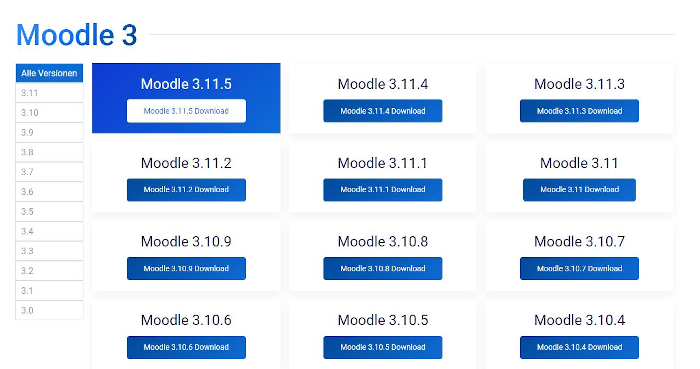
Task: Click the Moodle 3.11.2 Download button
Action: tap(186, 190)
